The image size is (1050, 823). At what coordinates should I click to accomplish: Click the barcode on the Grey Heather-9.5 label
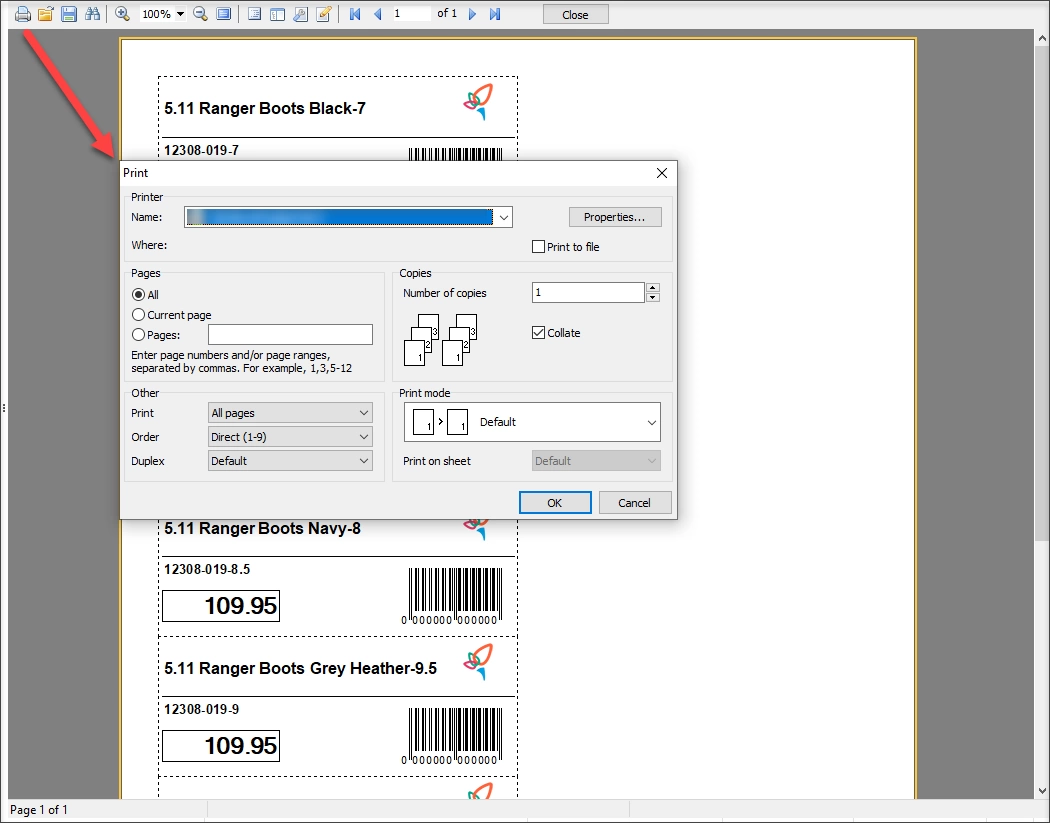pyautogui.click(x=452, y=736)
